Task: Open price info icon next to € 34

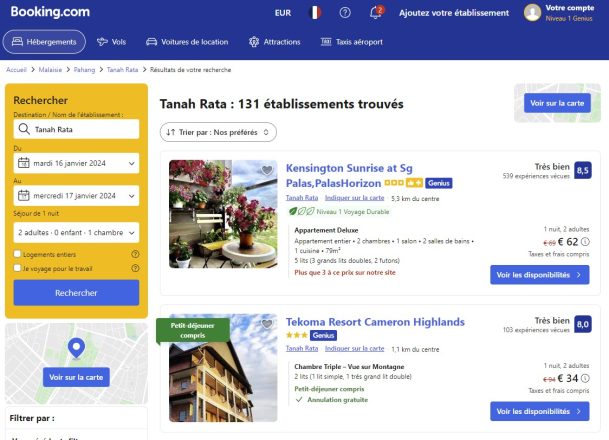Action: [585, 378]
